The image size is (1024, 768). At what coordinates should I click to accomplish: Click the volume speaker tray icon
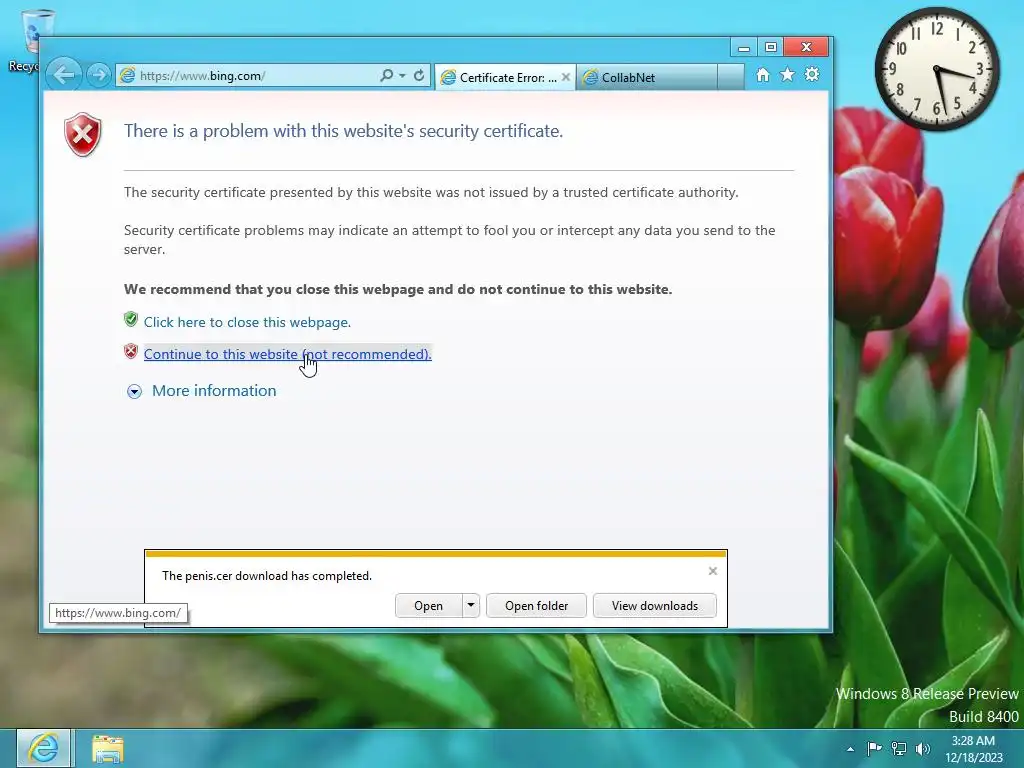[x=922, y=748]
